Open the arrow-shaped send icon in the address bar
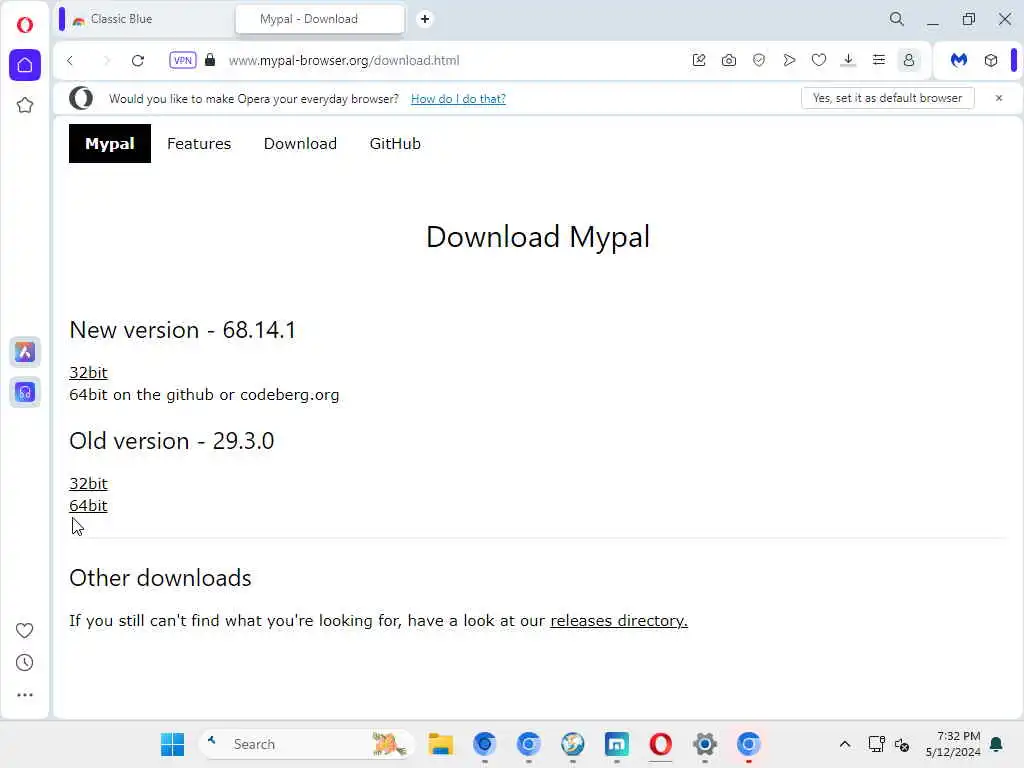The image size is (1024, 768). coord(789,61)
